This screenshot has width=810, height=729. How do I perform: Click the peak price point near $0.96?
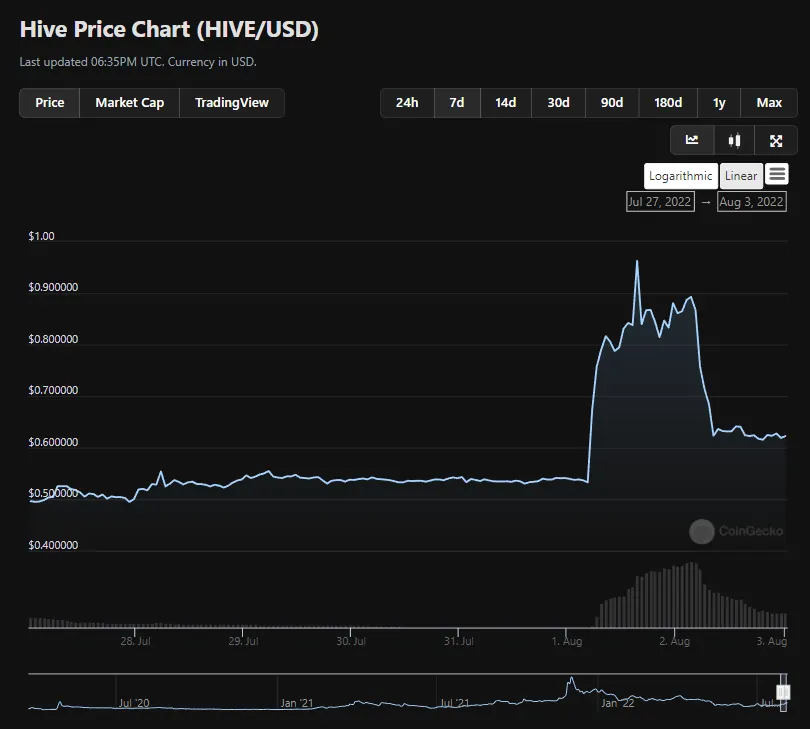[637, 261]
